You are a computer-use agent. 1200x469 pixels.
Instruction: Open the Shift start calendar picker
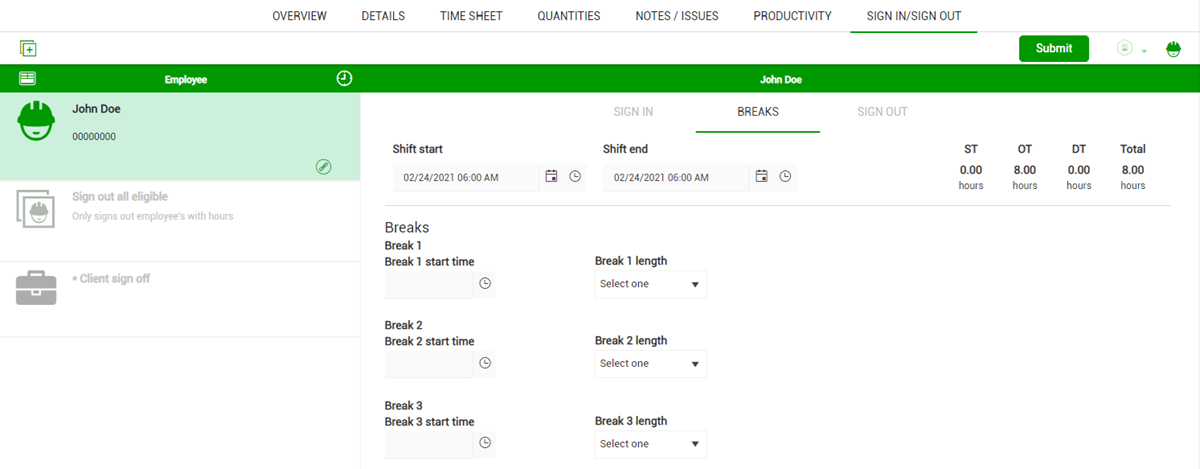click(551, 176)
